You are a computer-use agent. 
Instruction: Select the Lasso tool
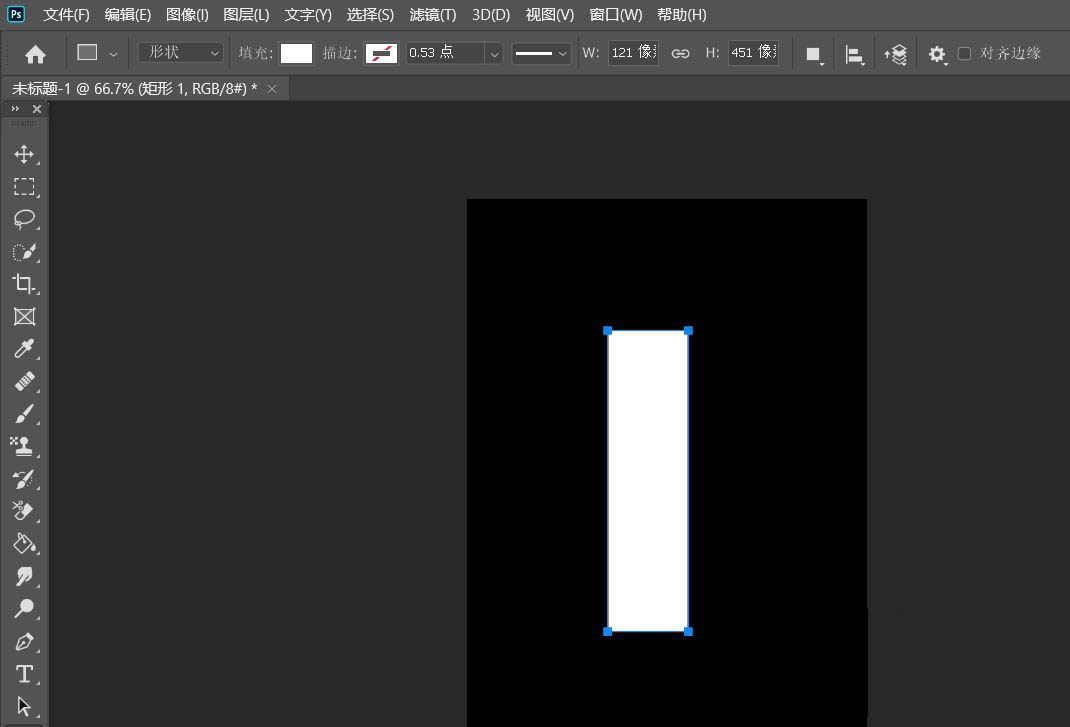pos(24,219)
